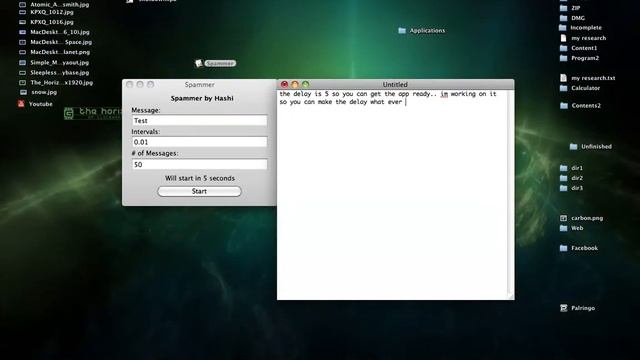Select the Calculator folder icon
Image resolution: width=640 pixels, height=360 pixels.
(564, 88)
